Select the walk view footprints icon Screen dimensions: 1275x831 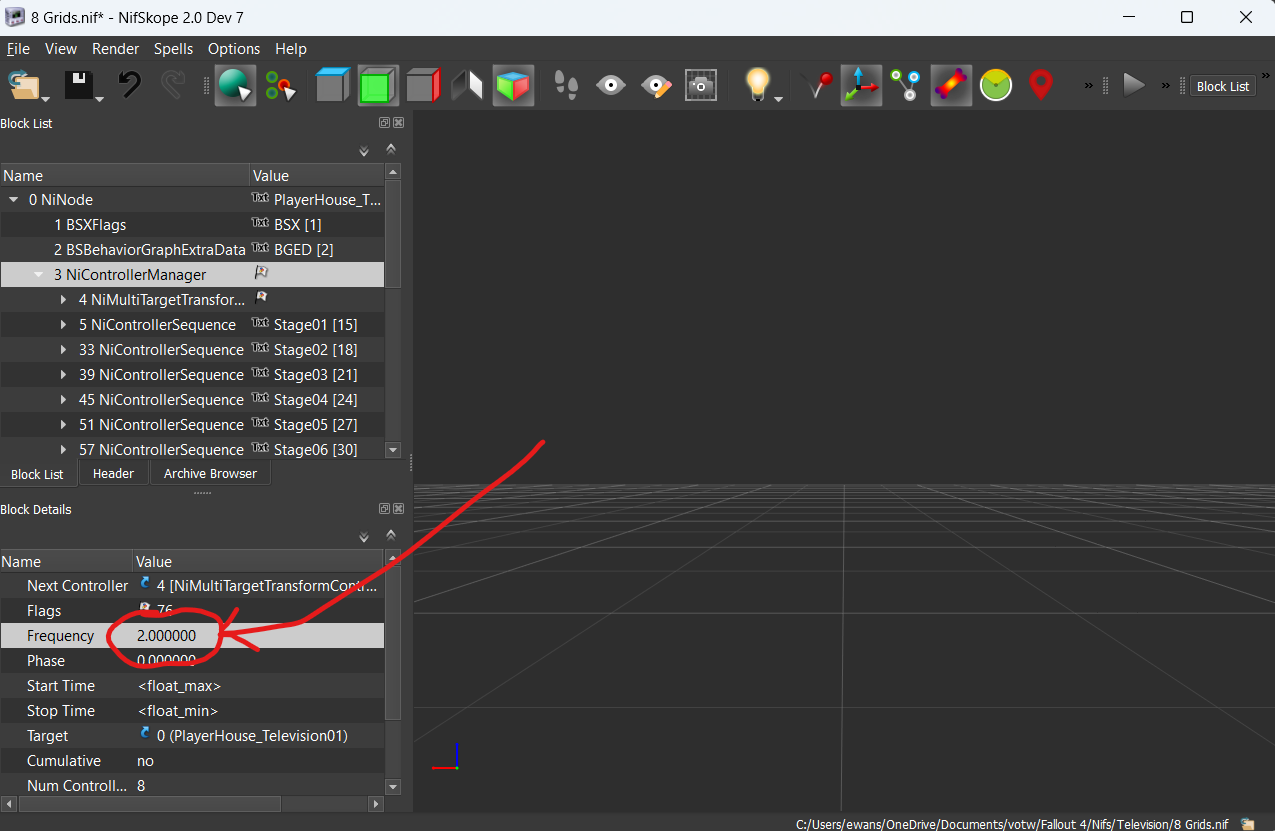(x=566, y=85)
